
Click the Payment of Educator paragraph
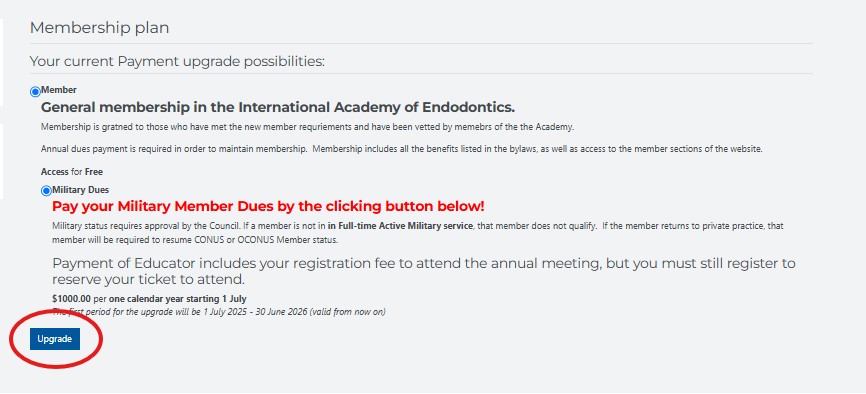pos(424,271)
